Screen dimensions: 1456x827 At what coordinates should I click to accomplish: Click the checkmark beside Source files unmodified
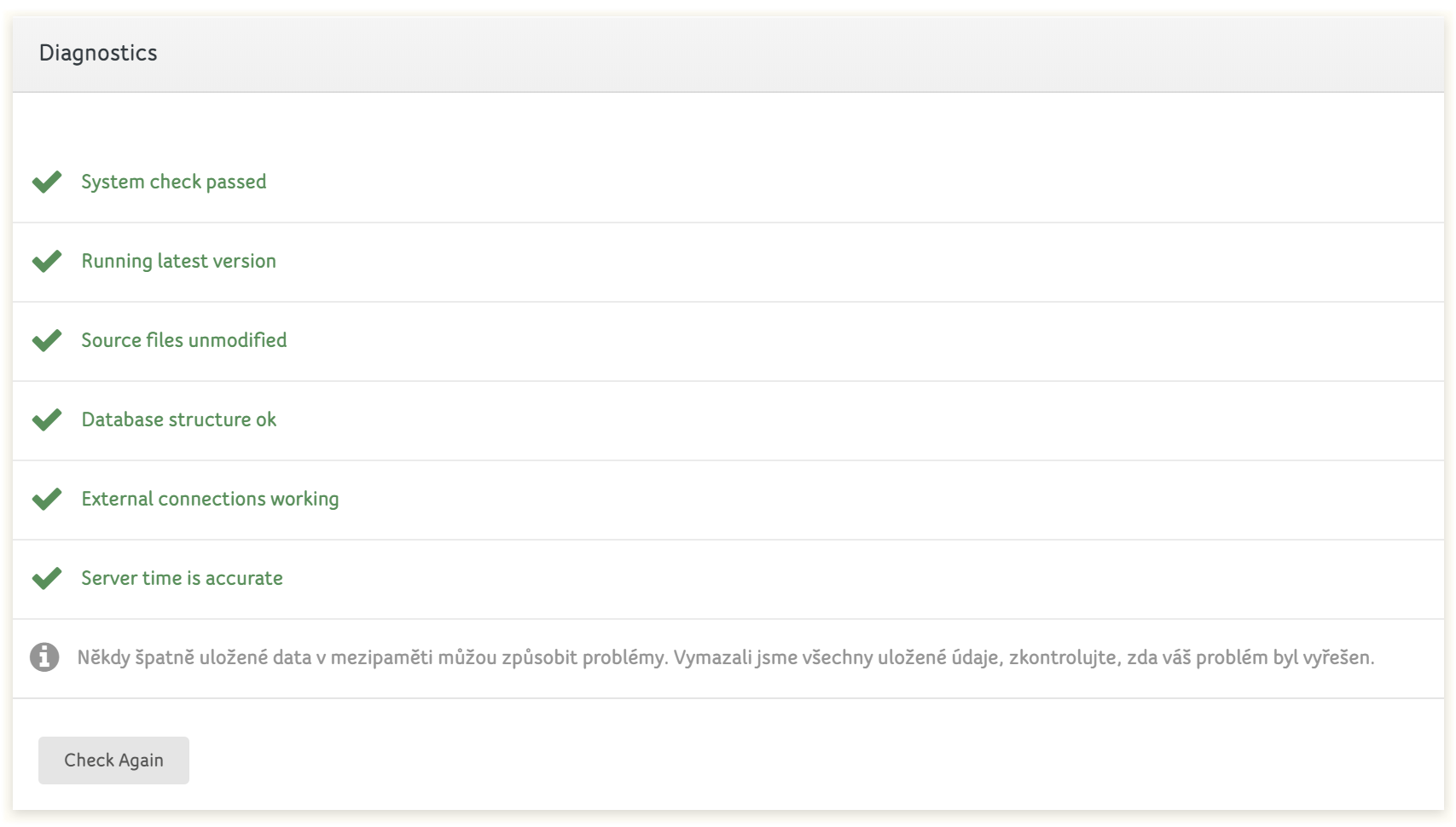(47, 340)
